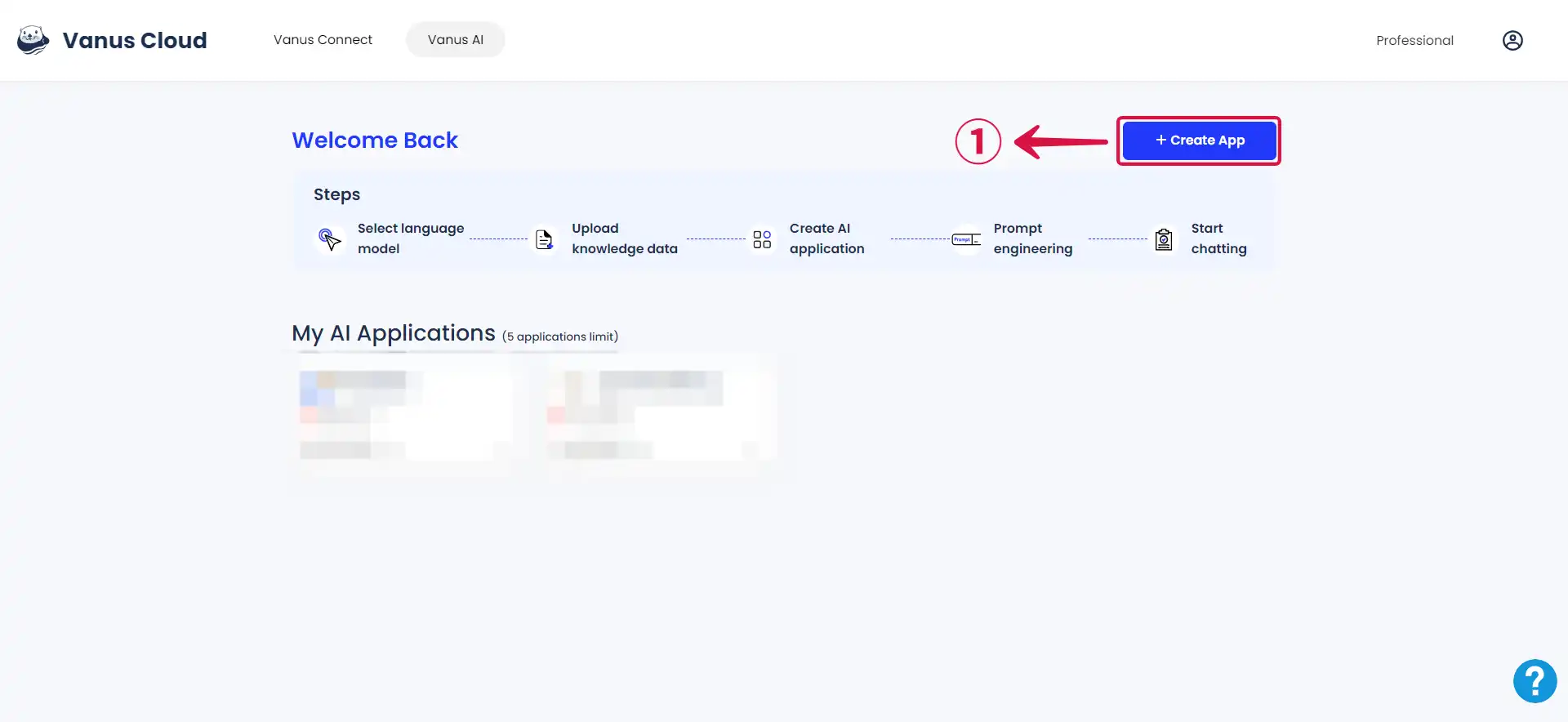
Task: Click the 'Start chatting' step text
Action: tap(1218, 238)
